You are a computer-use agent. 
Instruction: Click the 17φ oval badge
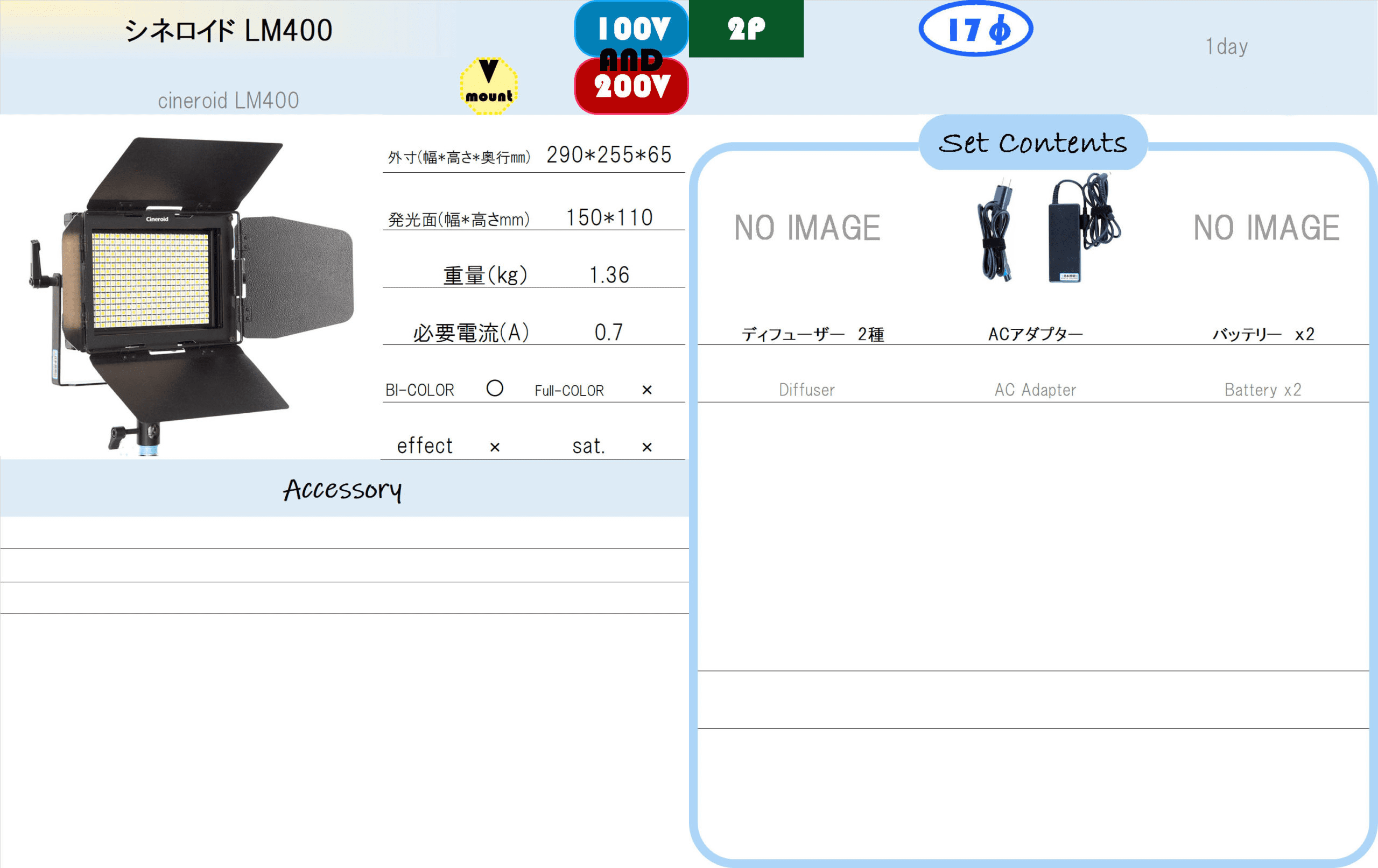[x=976, y=29]
